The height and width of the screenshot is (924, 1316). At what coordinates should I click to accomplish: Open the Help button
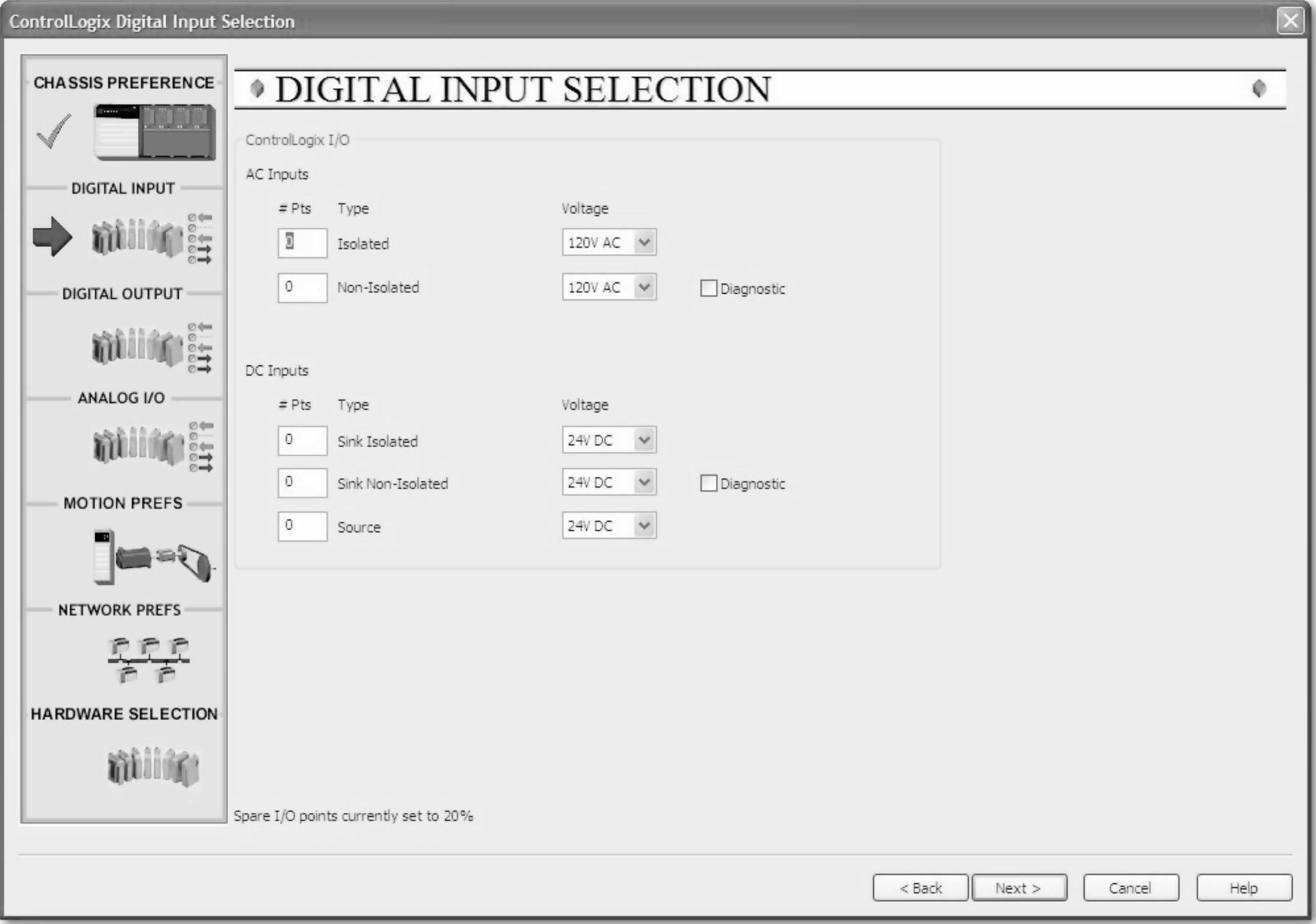click(1243, 888)
